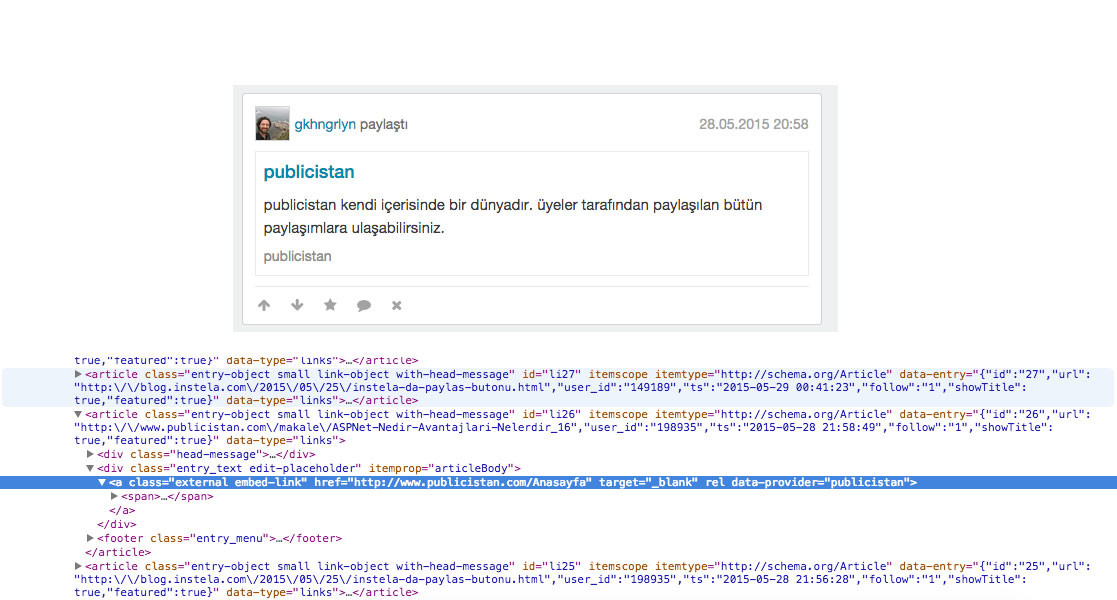Open the publicistan title link
Image resolution: width=1117 pixels, height=600 pixels.
pos(308,172)
